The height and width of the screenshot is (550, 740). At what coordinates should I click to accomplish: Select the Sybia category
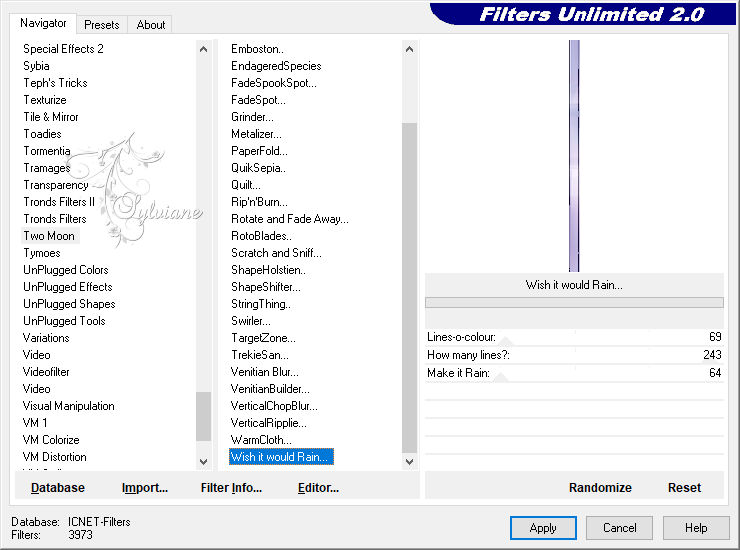[36, 66]
